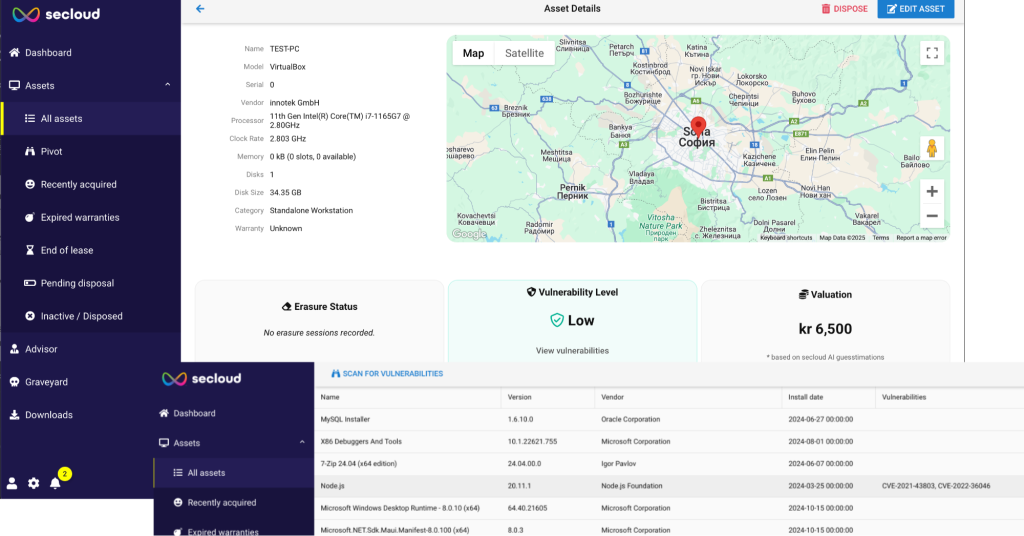
Task: Click the Valuation card amount kr 6,500
Action: pyautogui.click(x=825, y=329)
